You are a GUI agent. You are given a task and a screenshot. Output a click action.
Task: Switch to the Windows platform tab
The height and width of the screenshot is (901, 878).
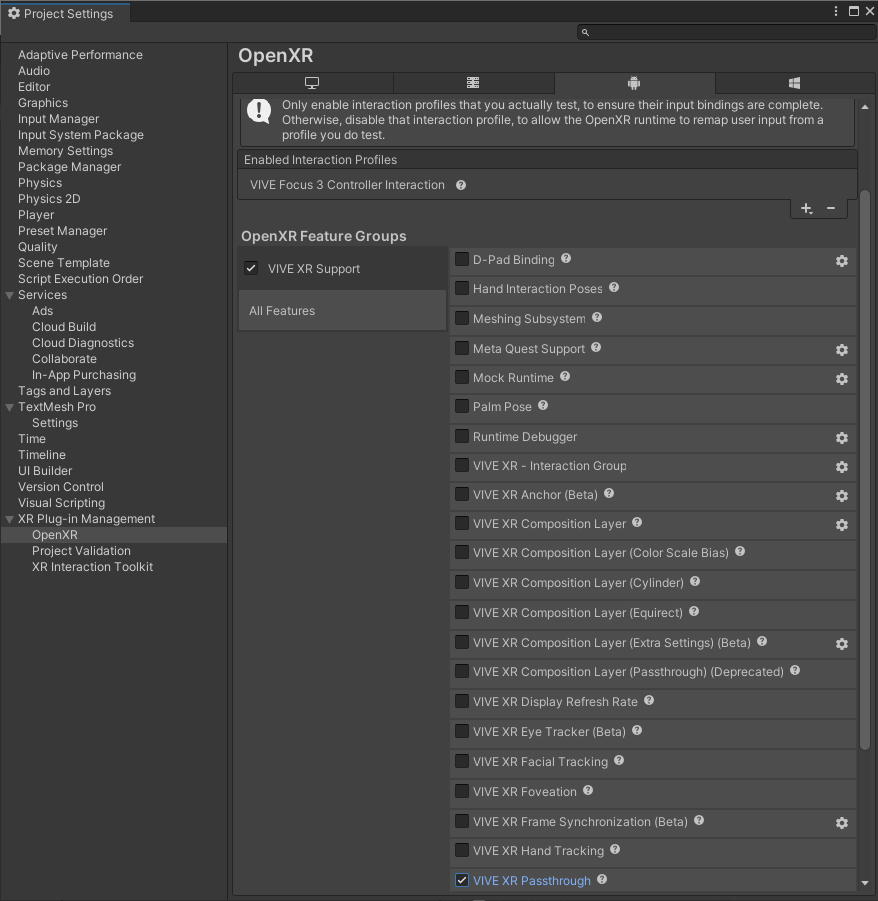pos(794,83)
